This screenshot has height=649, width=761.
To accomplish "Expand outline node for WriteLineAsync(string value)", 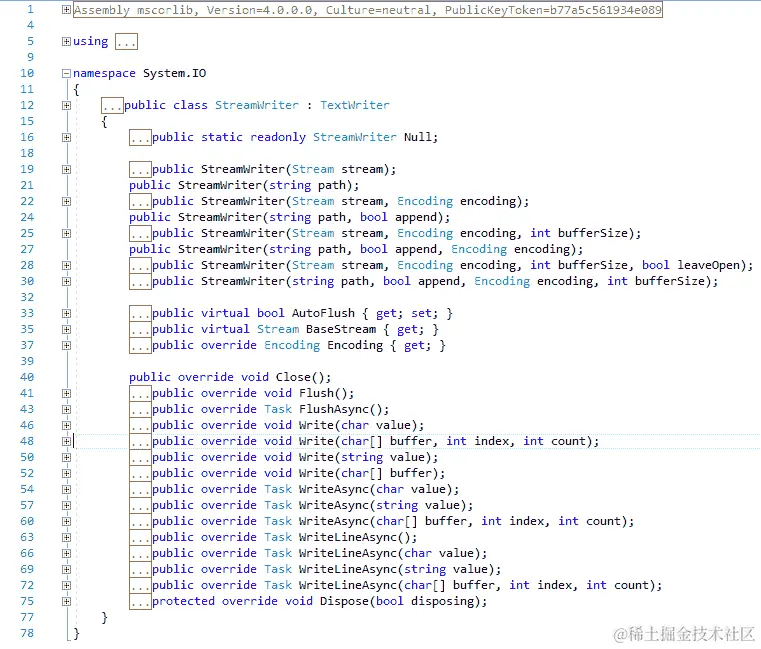I will coord(66,570).
